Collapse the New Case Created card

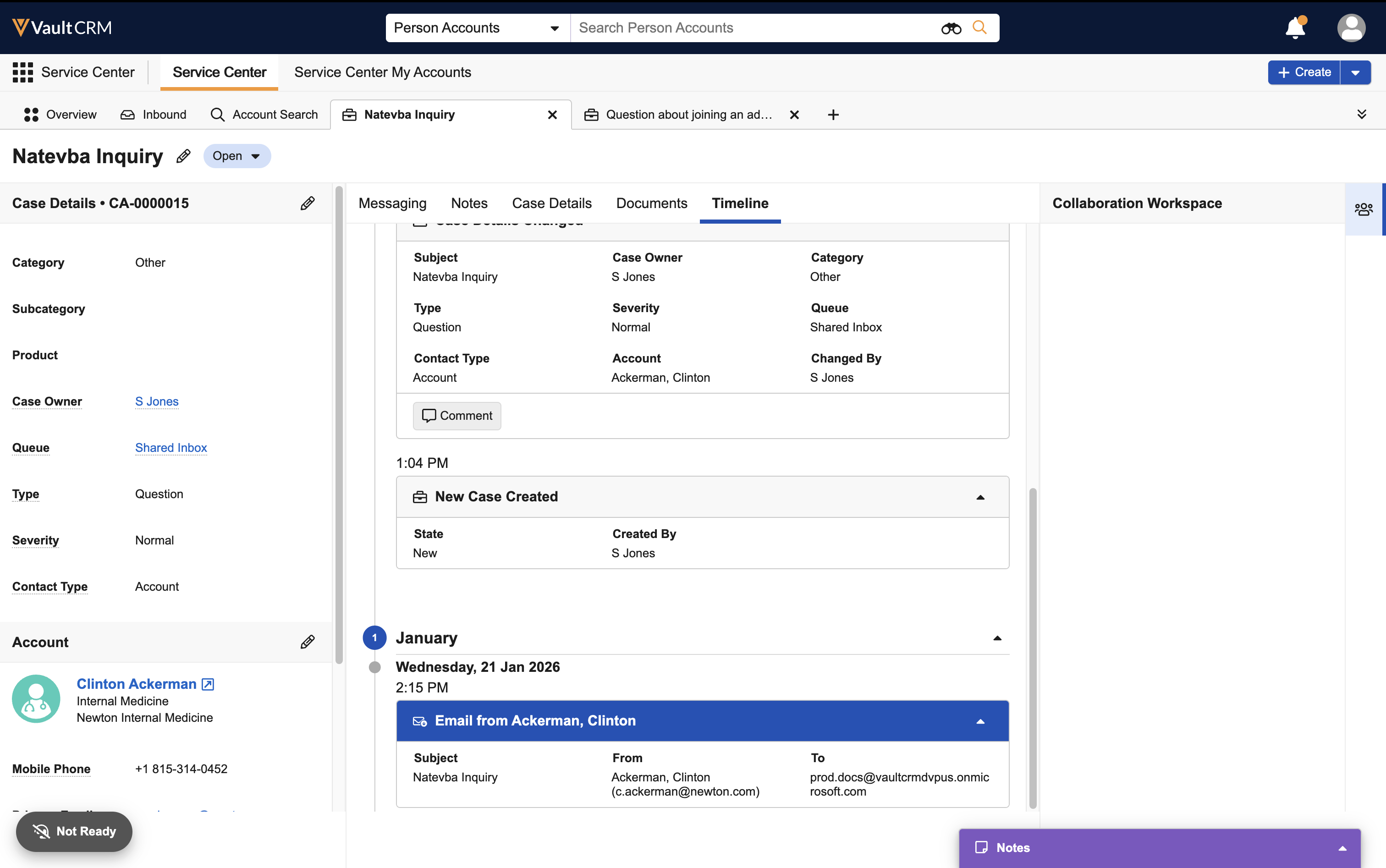(x=980, y=497)
